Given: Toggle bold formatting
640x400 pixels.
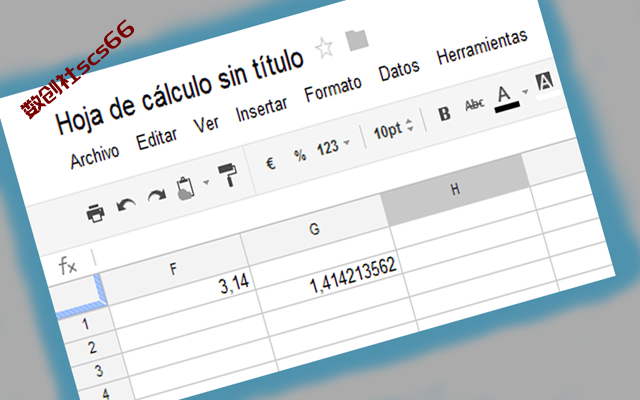Looking at the screenshot, I should [444, 114].
